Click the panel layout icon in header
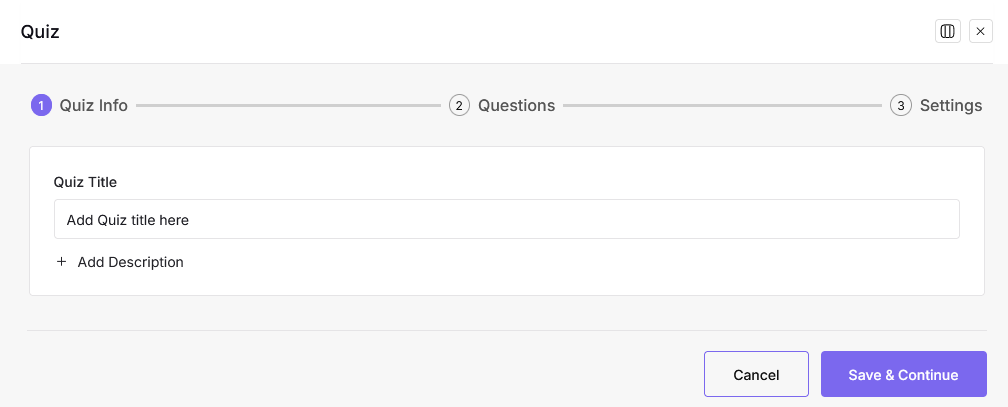The width and height of the screenshot is (1008, 407). coord(947,31)
